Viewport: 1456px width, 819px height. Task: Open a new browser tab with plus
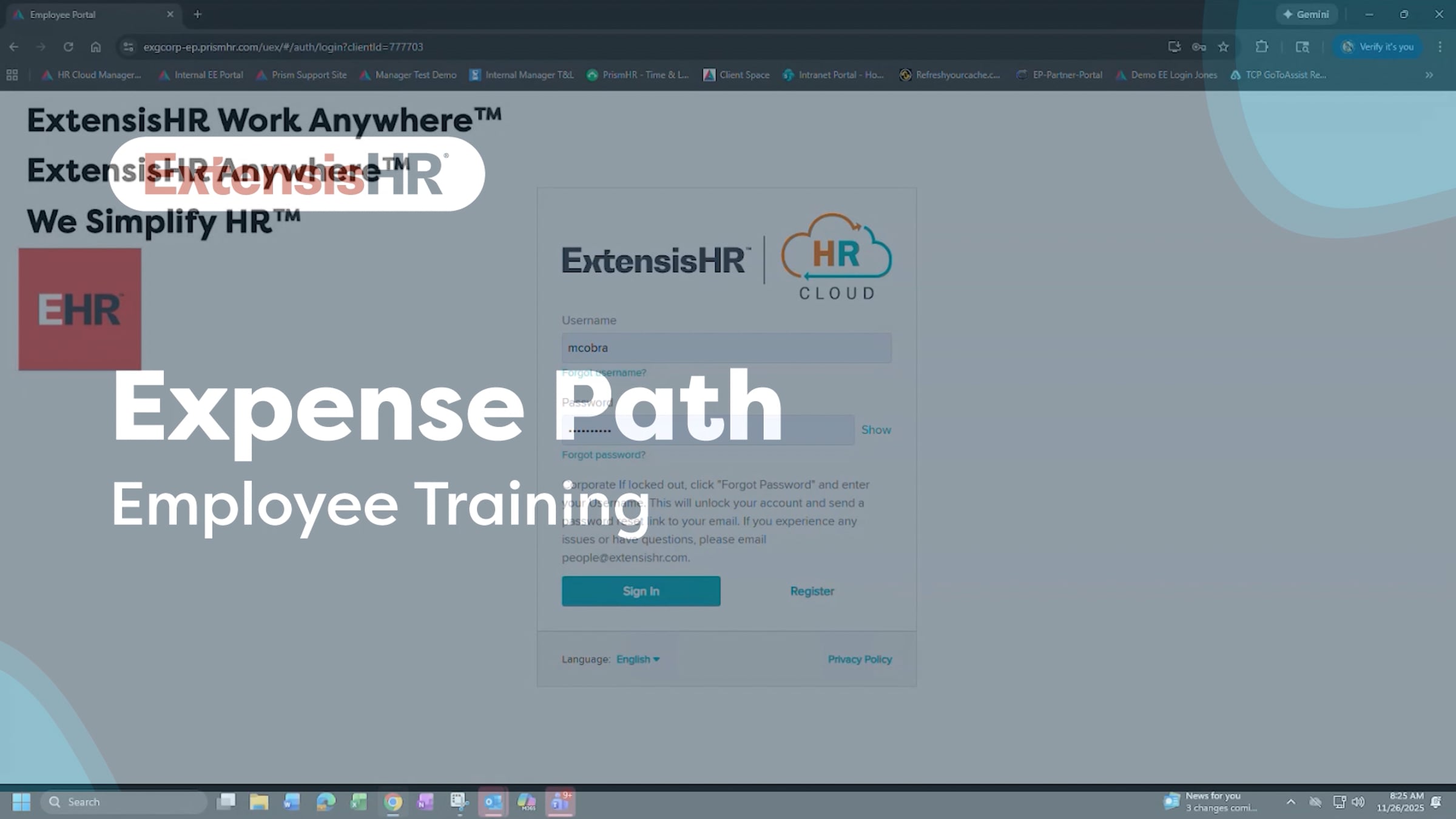(197, 14)
